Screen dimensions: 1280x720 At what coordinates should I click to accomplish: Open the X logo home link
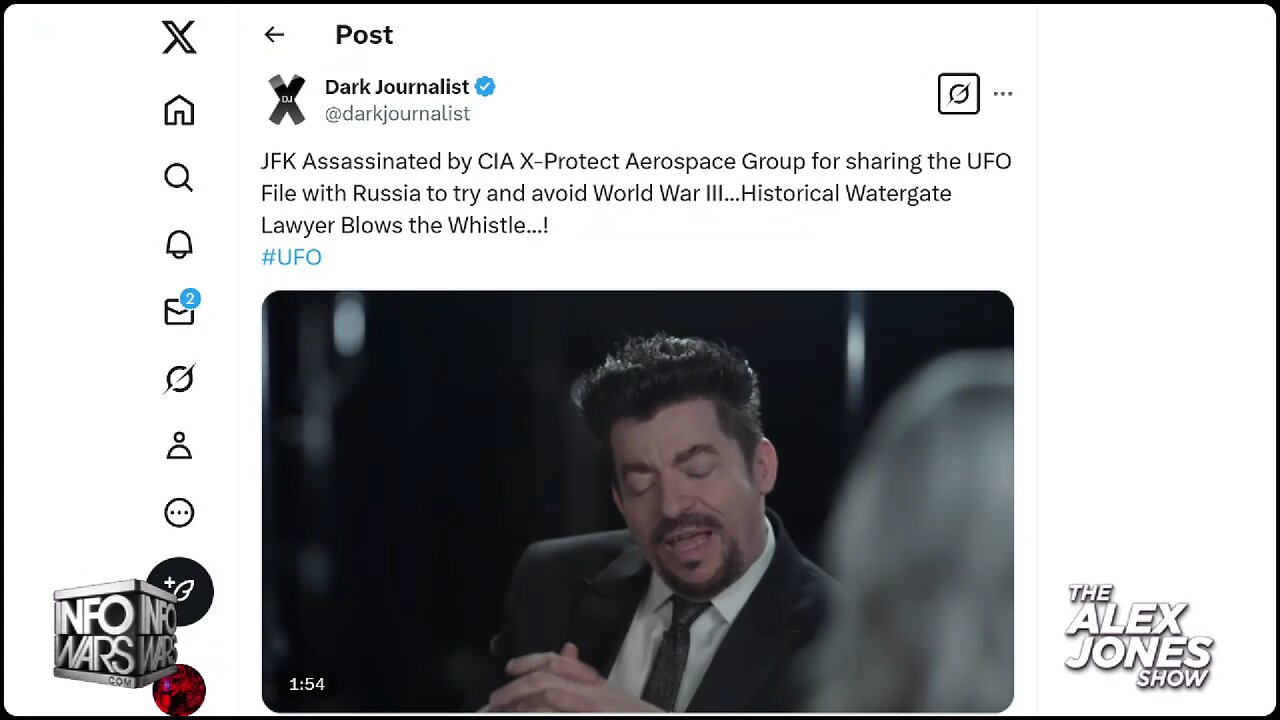179,38
